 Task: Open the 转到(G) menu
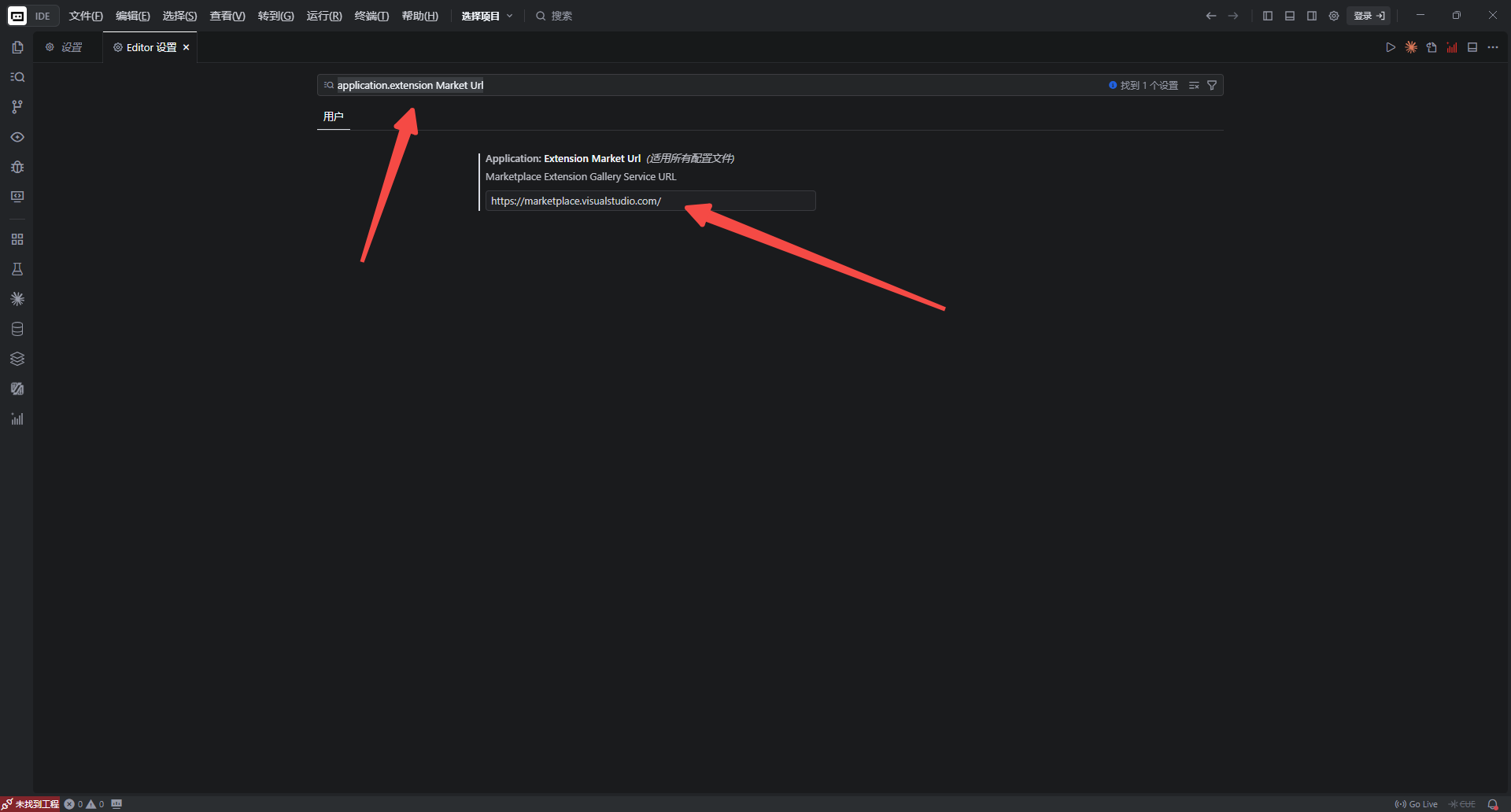[275, 16]
